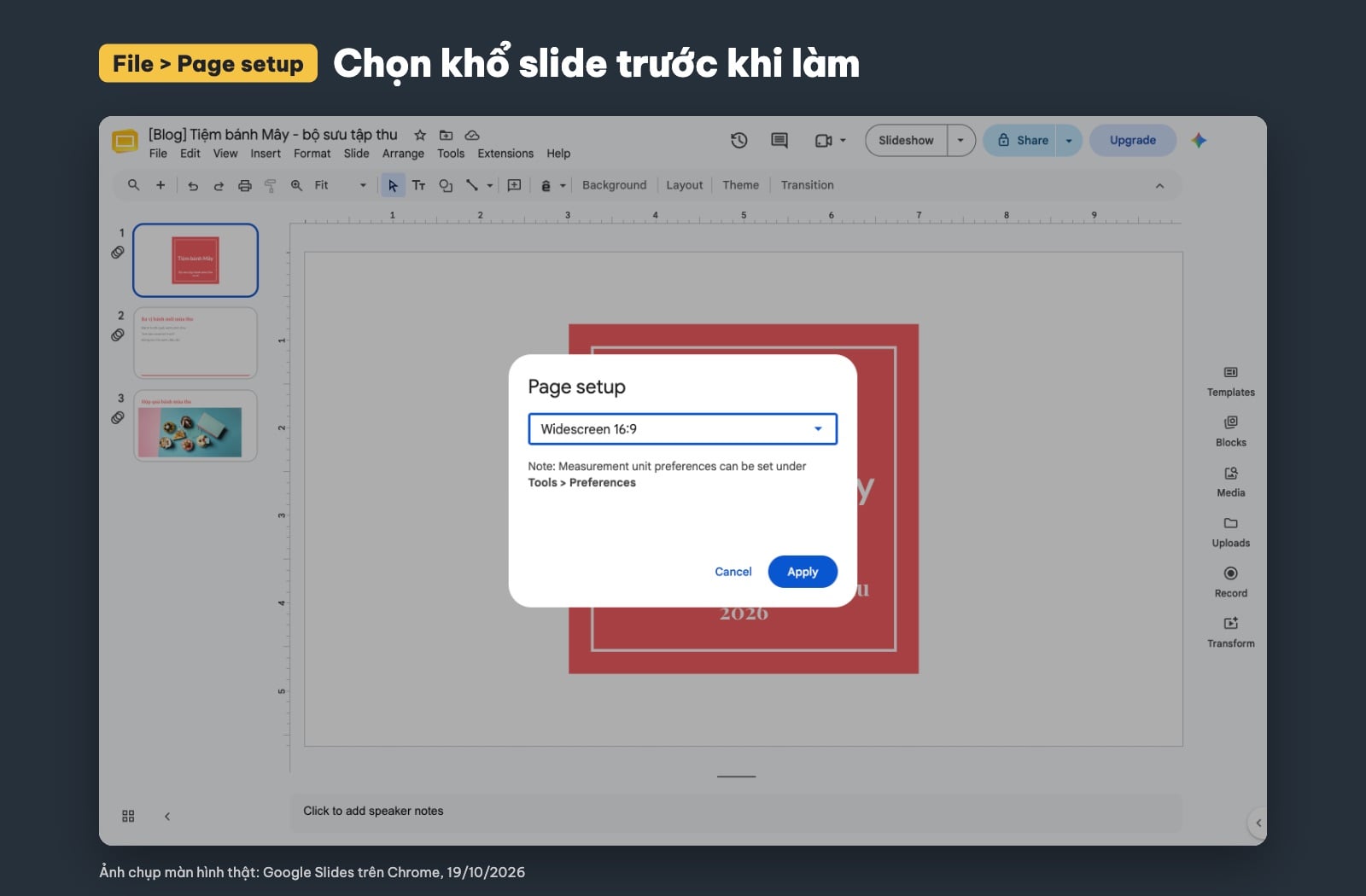Open Blocks in the side panel
Image resolution: width=1366 pixels, height=896 pixels.
tap(1231, 432)
